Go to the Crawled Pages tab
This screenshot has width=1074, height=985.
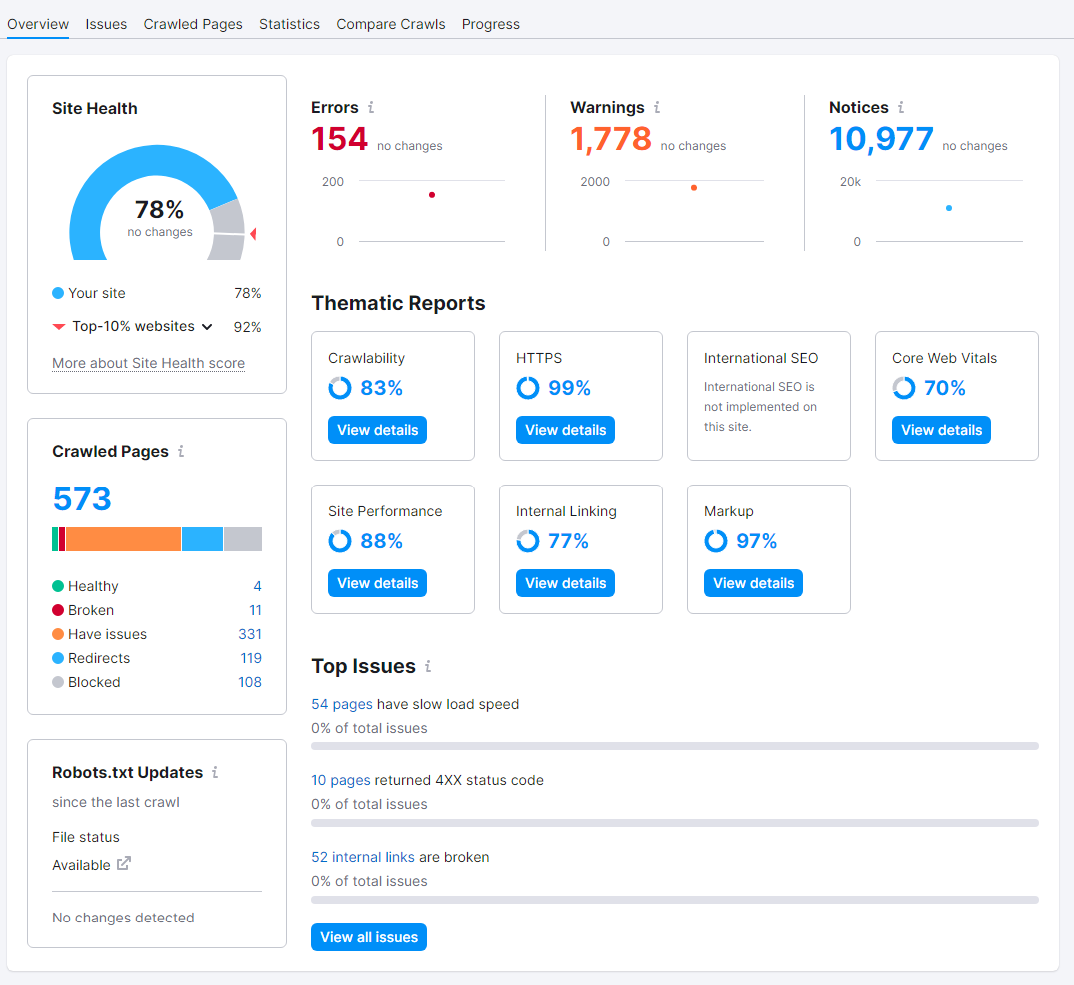point(193,24)
